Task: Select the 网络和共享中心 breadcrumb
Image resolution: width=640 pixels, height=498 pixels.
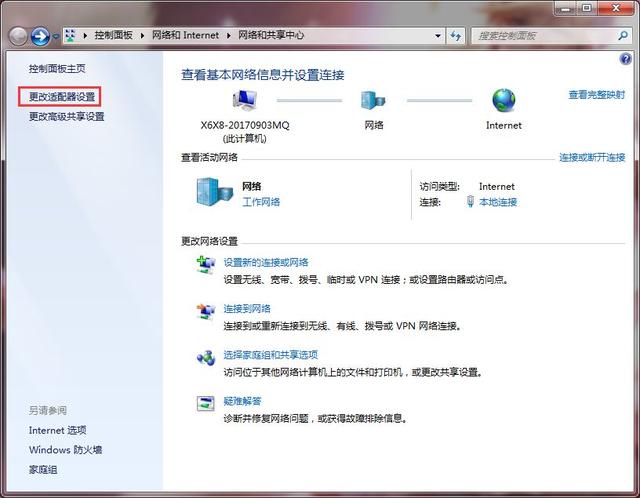Action: (x=271, y=36)
